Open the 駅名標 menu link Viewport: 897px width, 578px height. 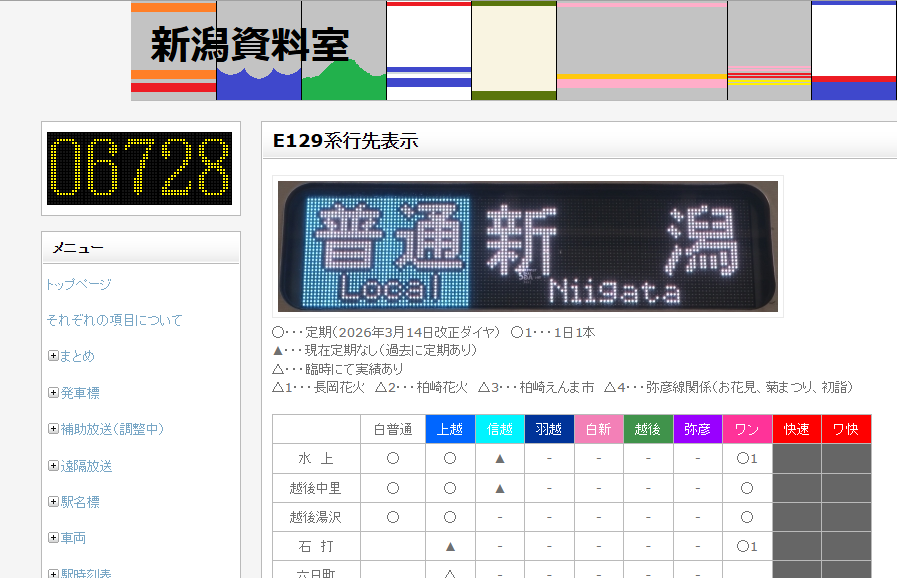coord(80,502)
